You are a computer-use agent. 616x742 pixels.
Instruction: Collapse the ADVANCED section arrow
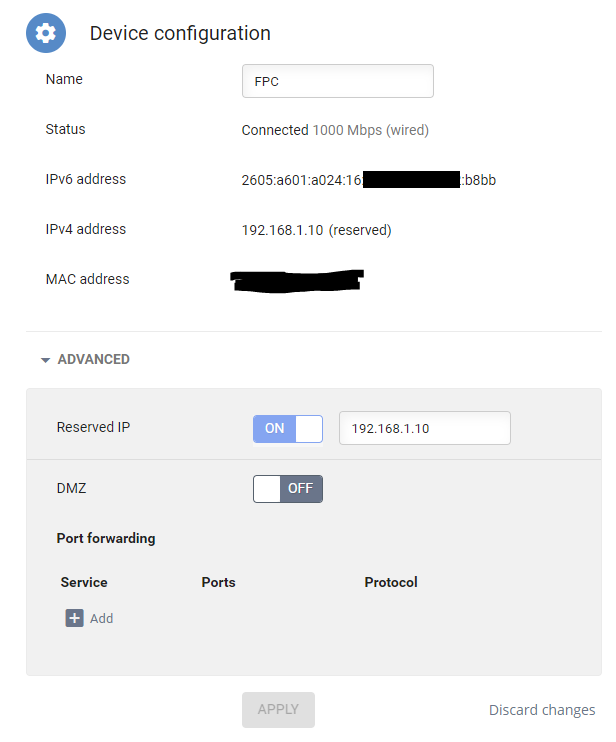coord(45,360)
